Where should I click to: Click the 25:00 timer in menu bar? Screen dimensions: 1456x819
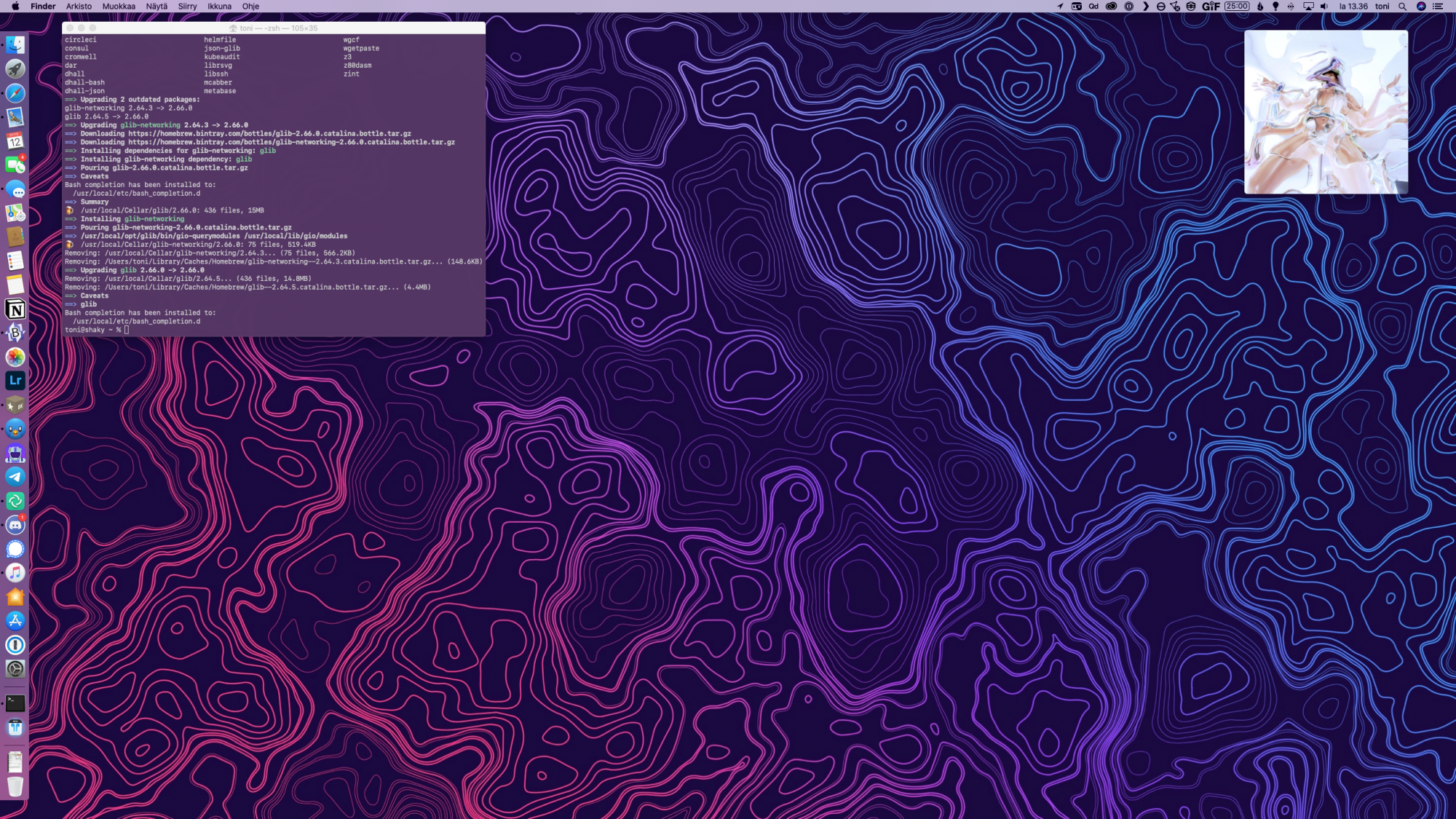(x=1237, y=7)
